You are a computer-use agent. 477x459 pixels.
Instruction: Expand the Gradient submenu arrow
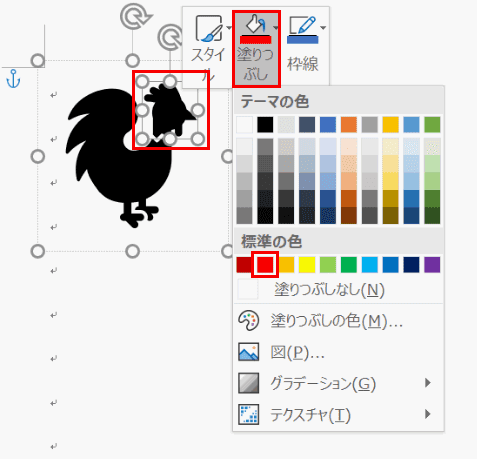click(x=428, y=383)
